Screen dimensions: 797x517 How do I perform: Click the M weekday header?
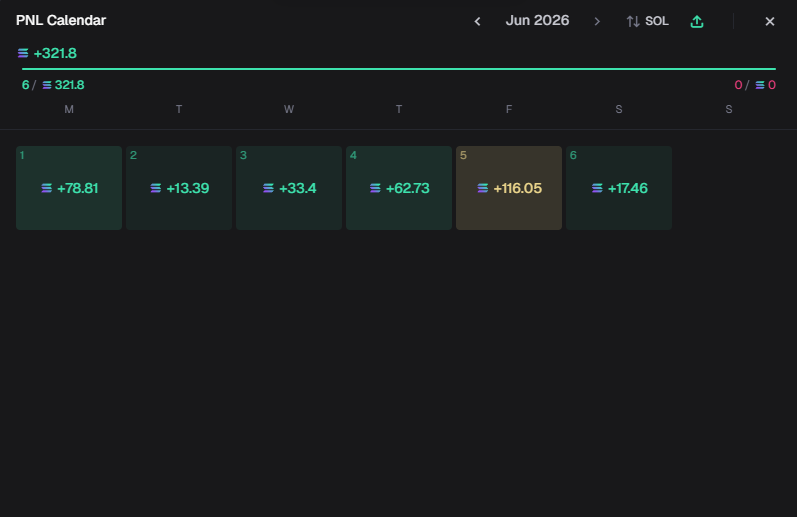coord(69,109)
